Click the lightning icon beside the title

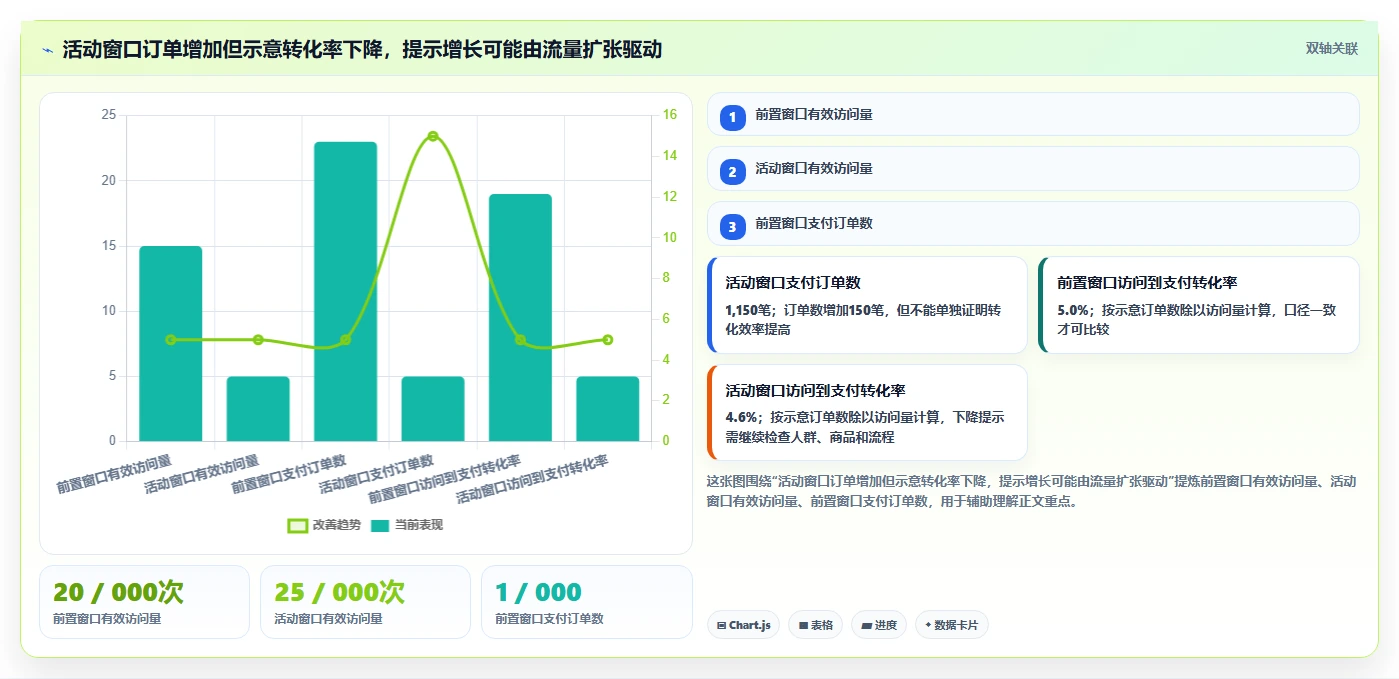[48, 50]
